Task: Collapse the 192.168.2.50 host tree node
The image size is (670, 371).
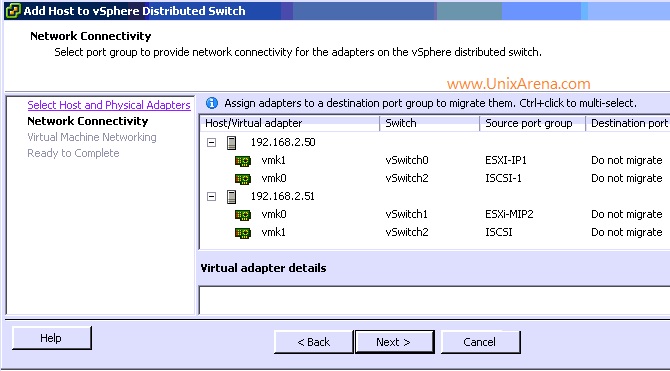Action: point(212,142)
